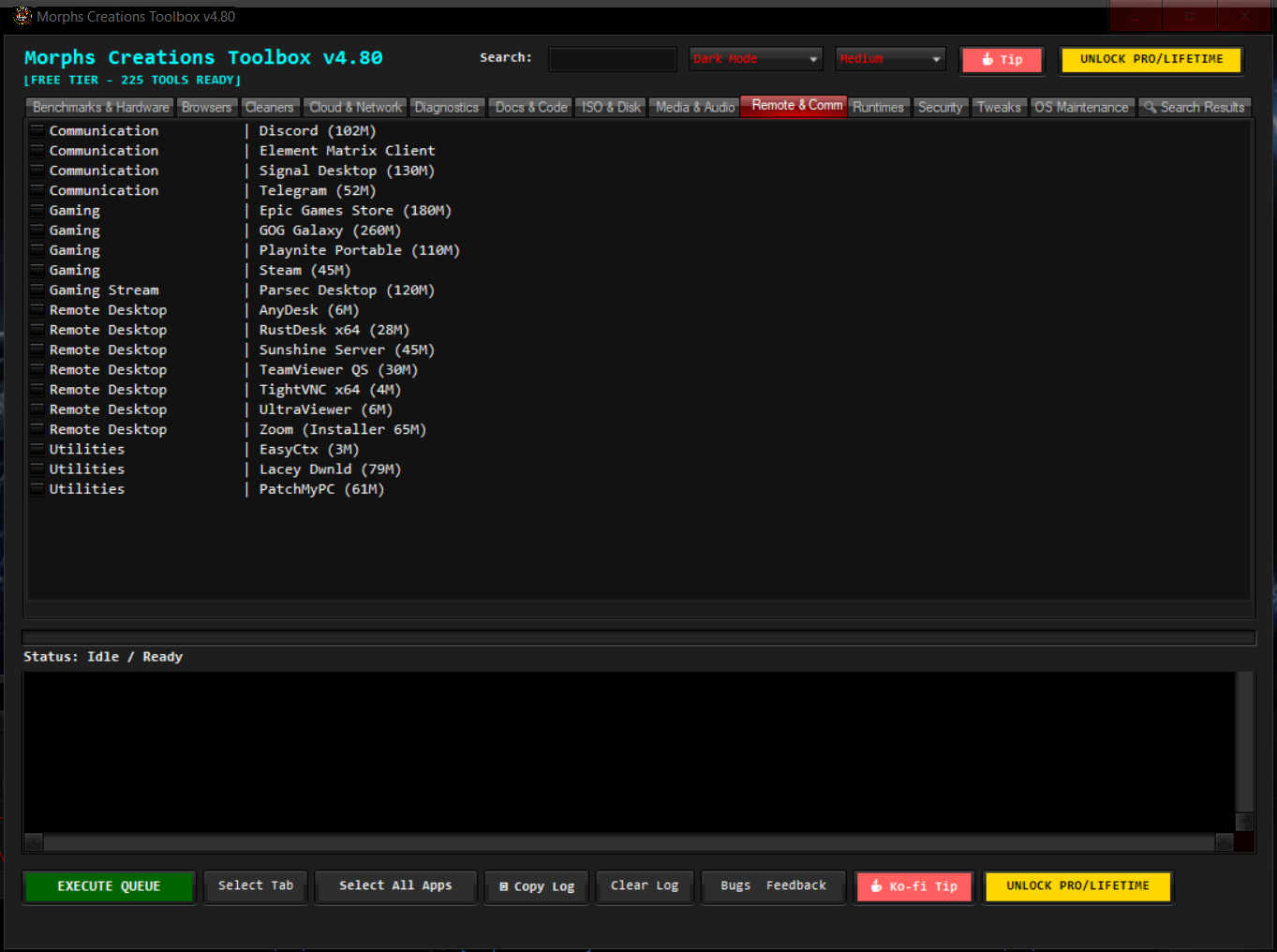The width and height of the screenshot is (1277, 952).
Task: Switch to the Search Results tab
Action: 1195,108
